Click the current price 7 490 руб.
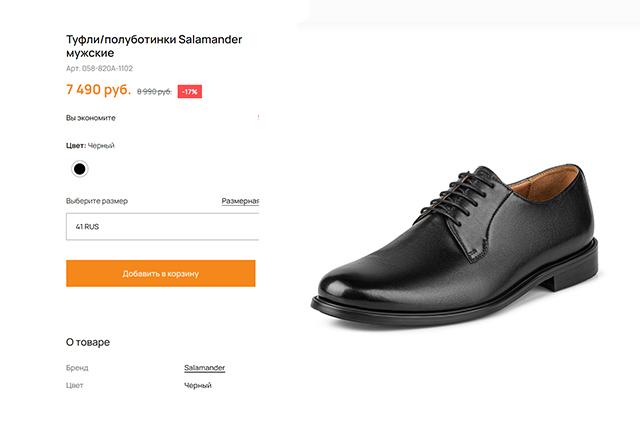This screenshot has width=640, height=427. (98, 90)
